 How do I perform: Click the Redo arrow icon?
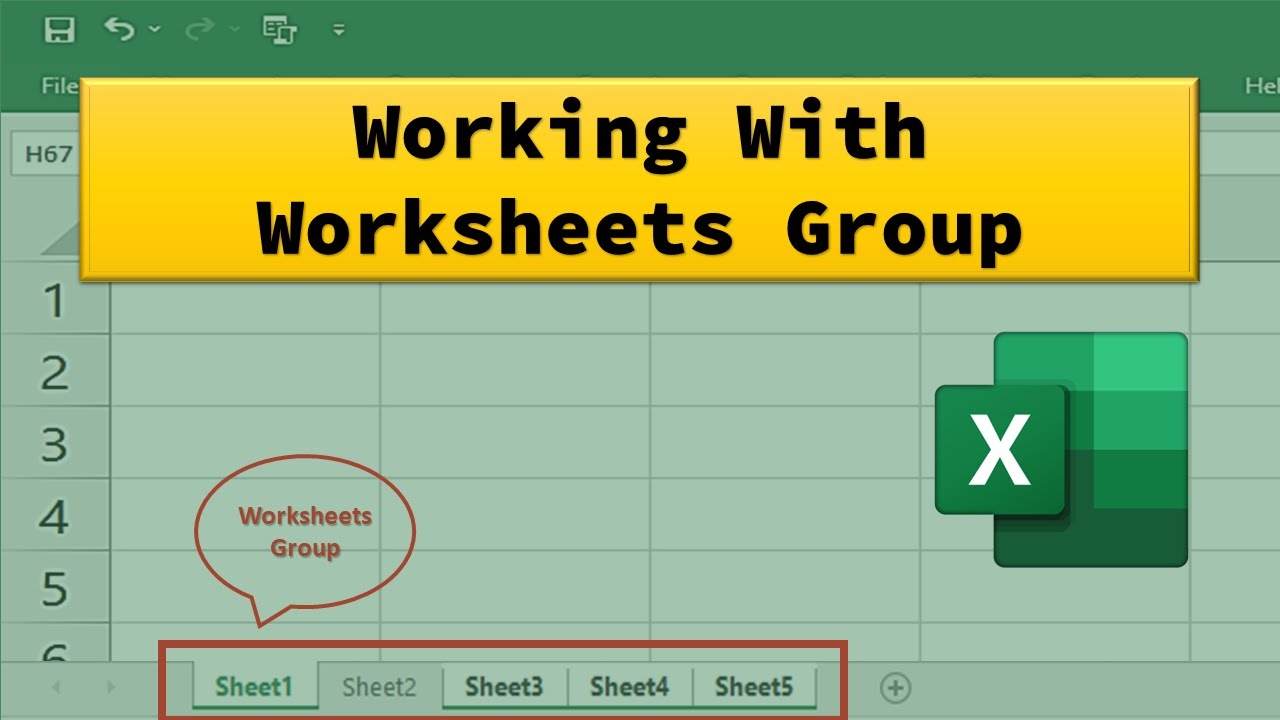pyautogui.click(x=199, y=30)
